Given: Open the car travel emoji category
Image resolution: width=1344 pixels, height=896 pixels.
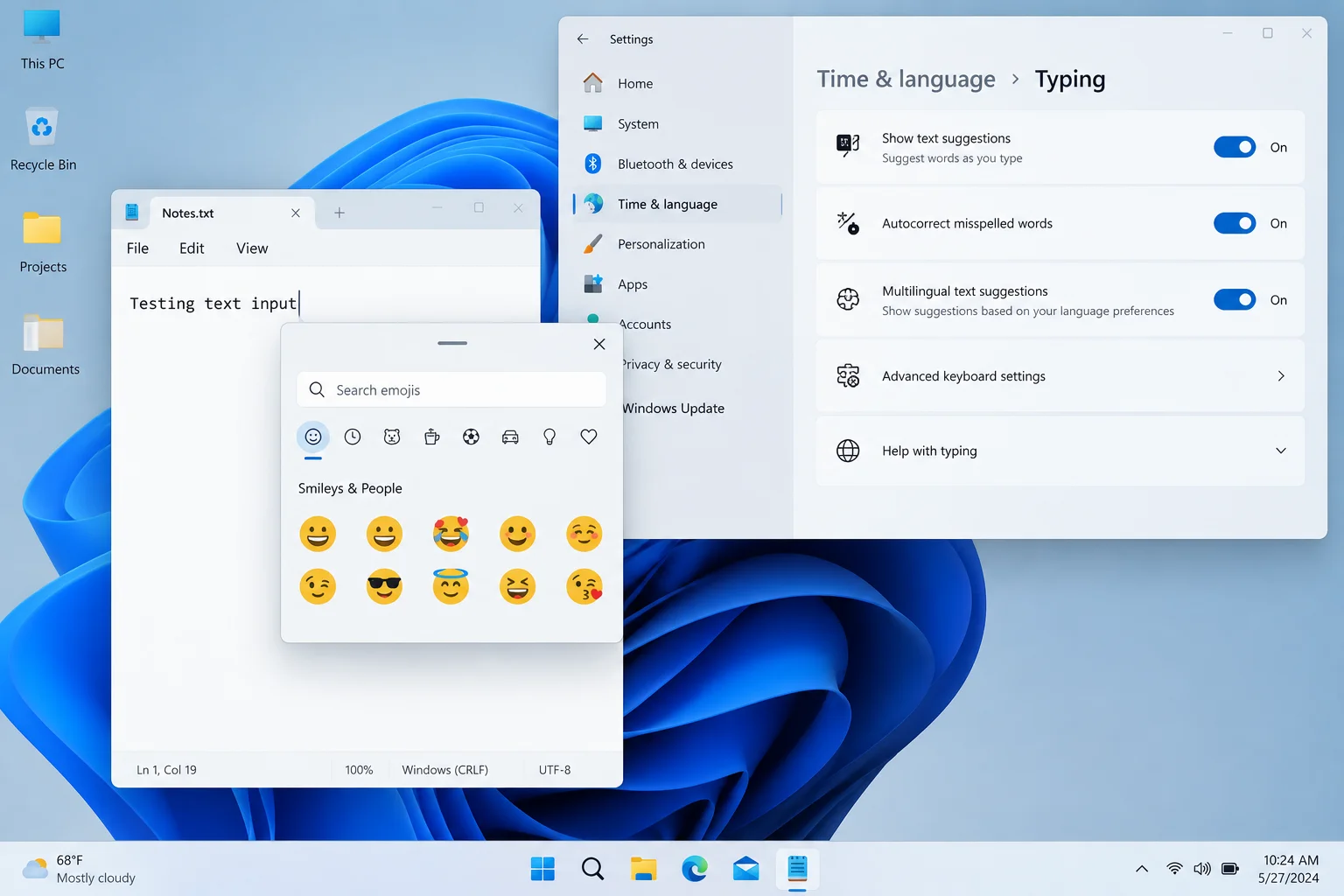Looking at the screenshot, I should tap(510, 437).
